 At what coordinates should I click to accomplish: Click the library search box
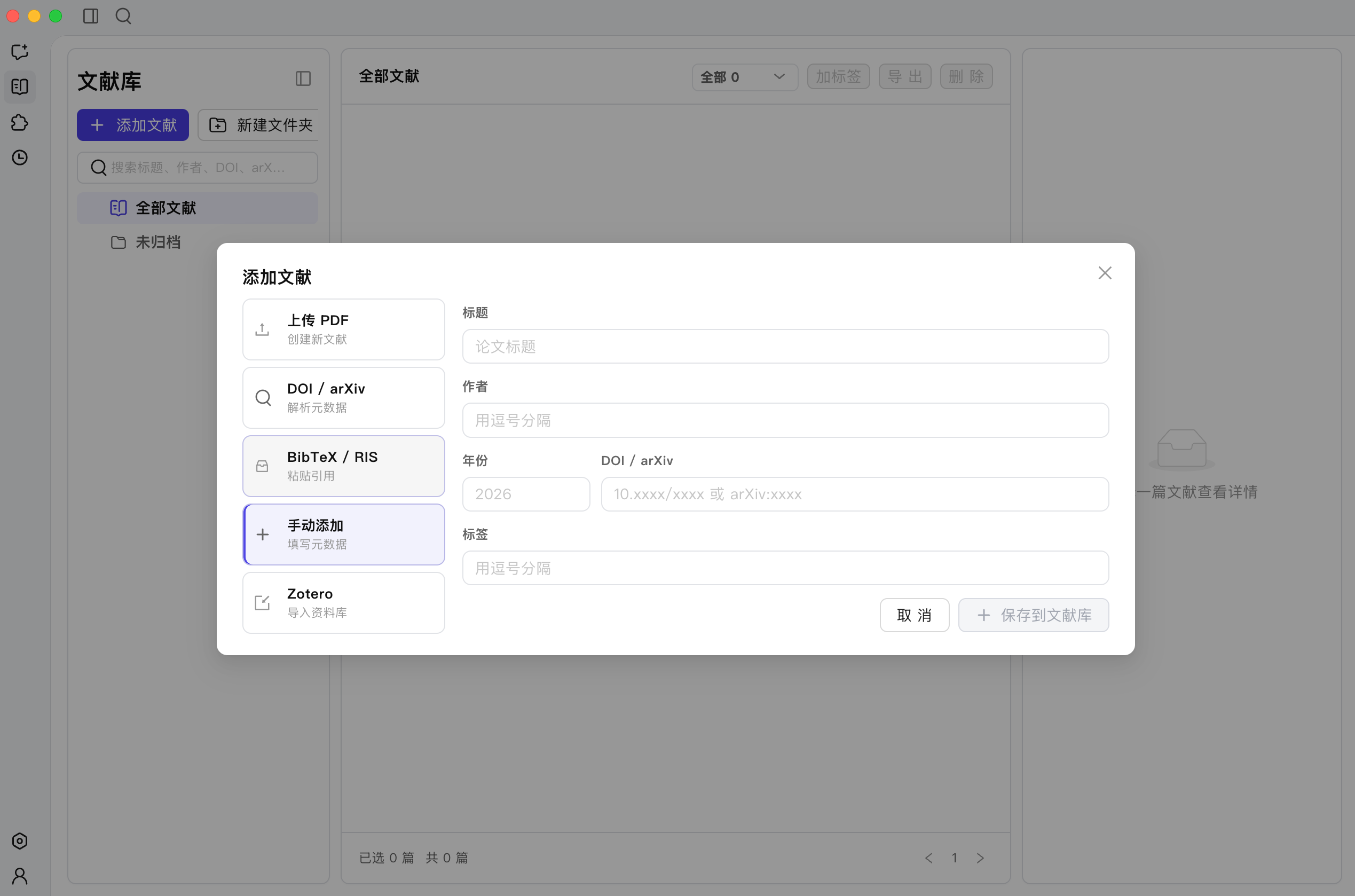point(198,168)
